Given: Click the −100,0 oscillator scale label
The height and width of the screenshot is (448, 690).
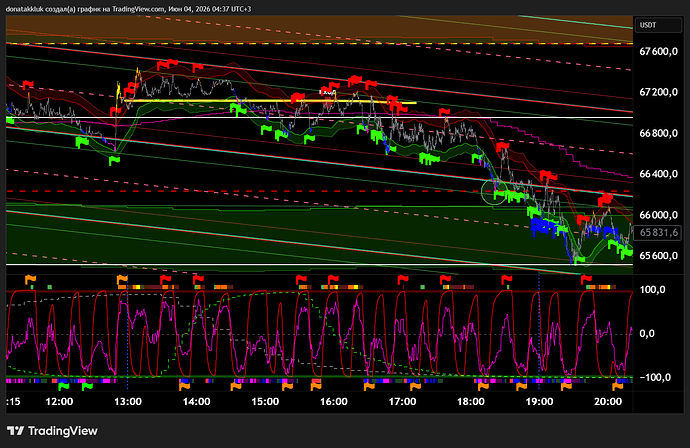Looking at the screenshot, I should (655, 378).
